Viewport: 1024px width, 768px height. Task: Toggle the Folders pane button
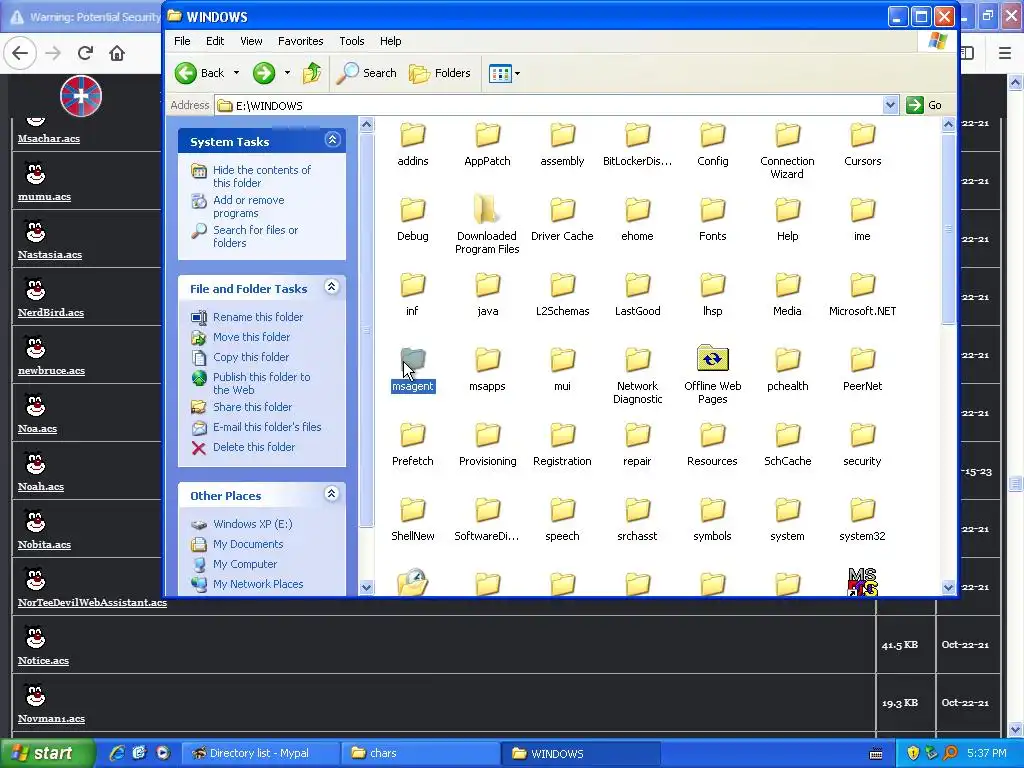pos(440,73)
